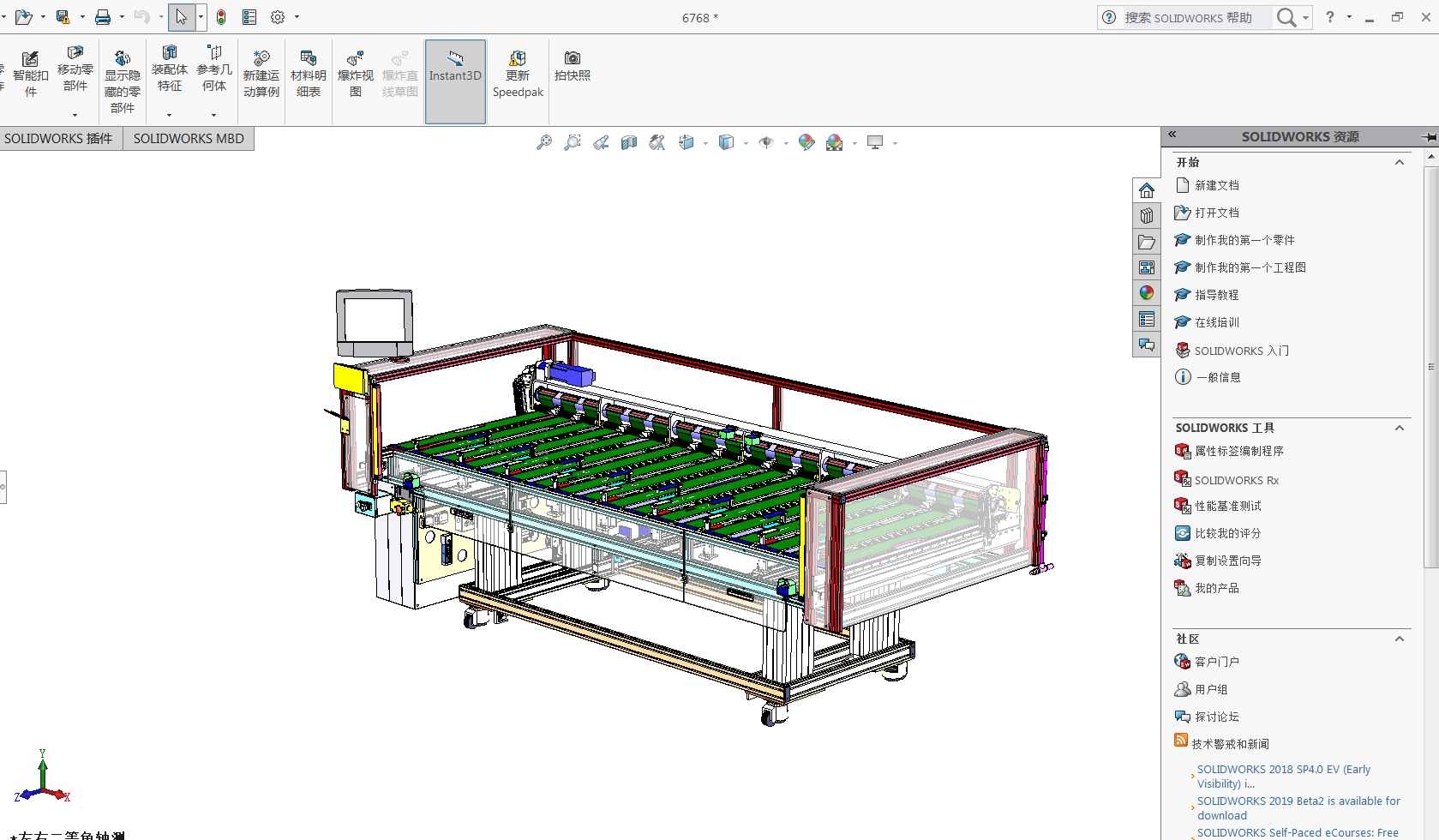Switch to the SOLIDWORKS 插件 tab
The height and width of the screenshot is (840, 1439).
click(58, 139)
